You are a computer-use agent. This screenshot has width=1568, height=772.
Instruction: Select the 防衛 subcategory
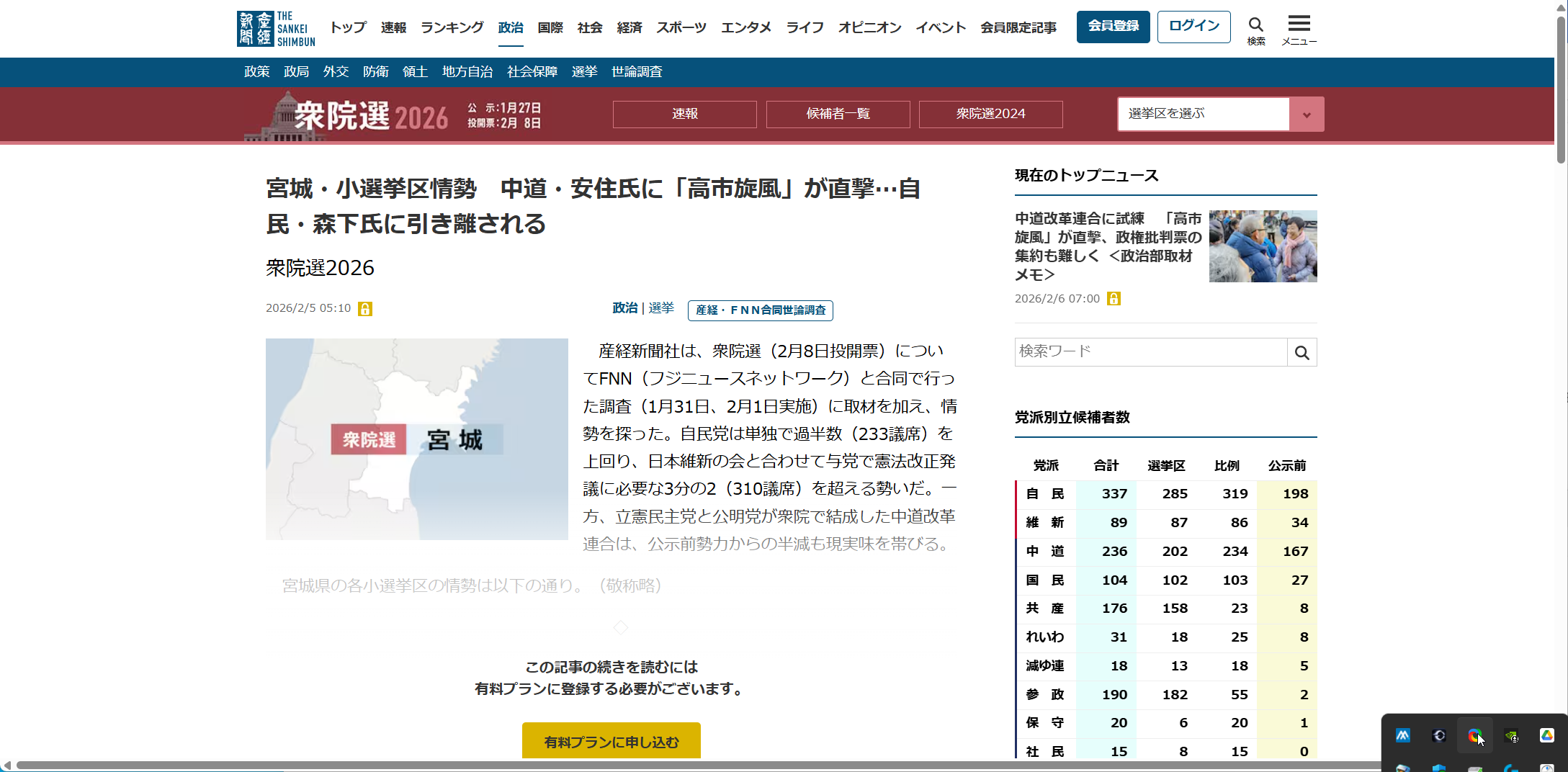(376, 72)
